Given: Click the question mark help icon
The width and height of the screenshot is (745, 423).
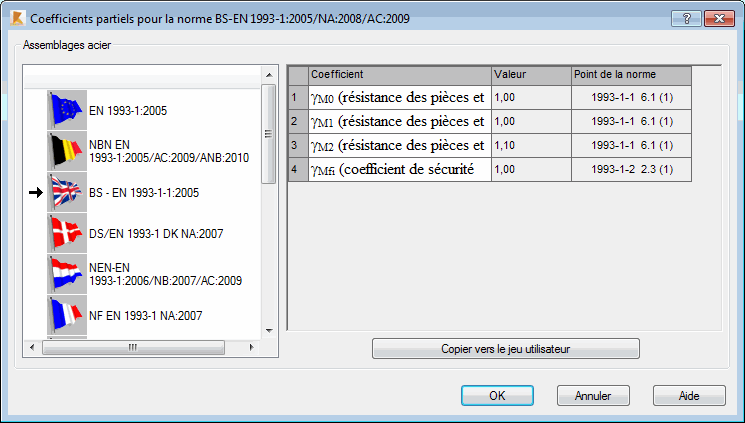Looking at the screenshot, I should (687, 19).
